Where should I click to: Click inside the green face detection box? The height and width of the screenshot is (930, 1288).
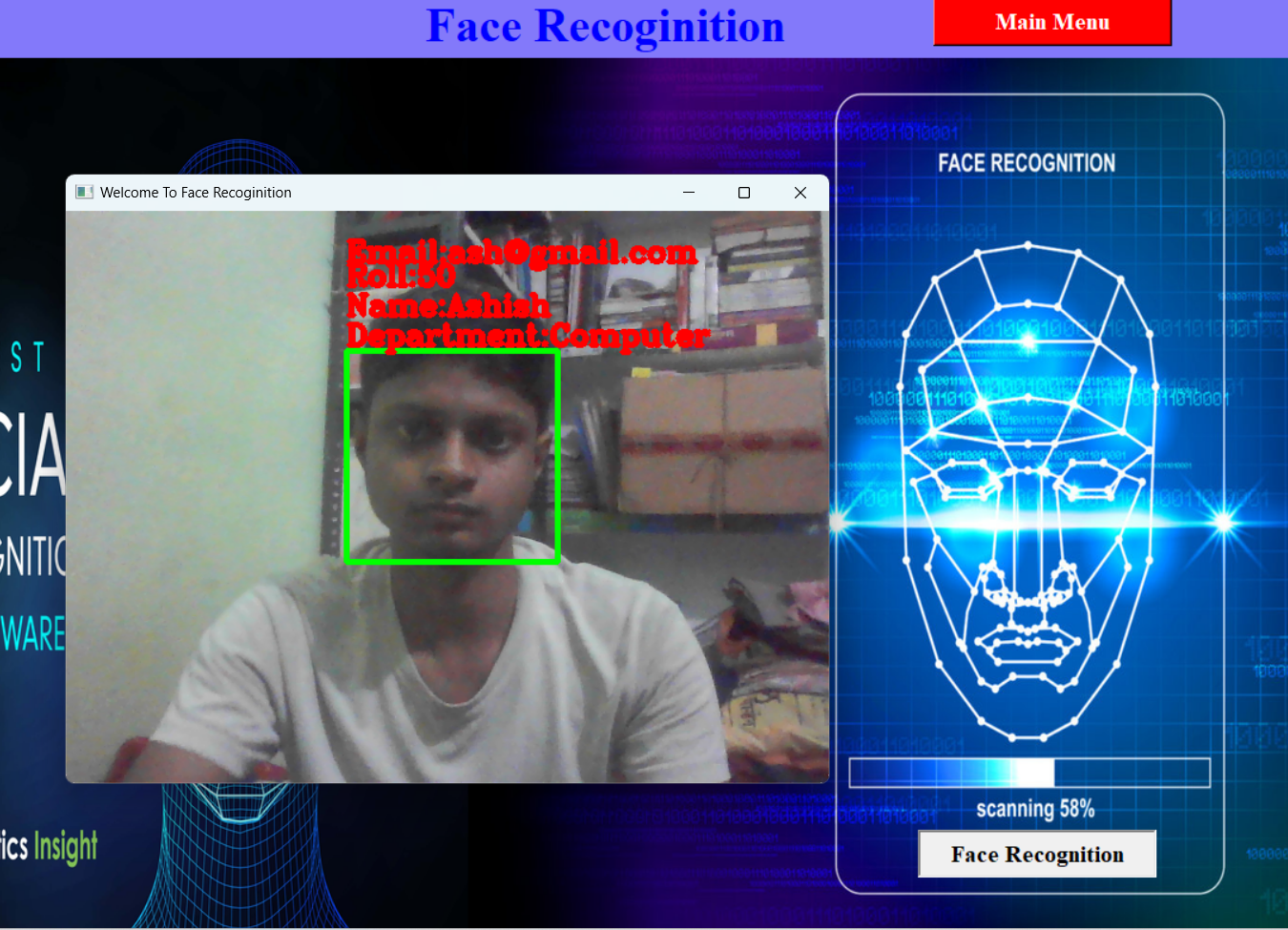[451, 456]
